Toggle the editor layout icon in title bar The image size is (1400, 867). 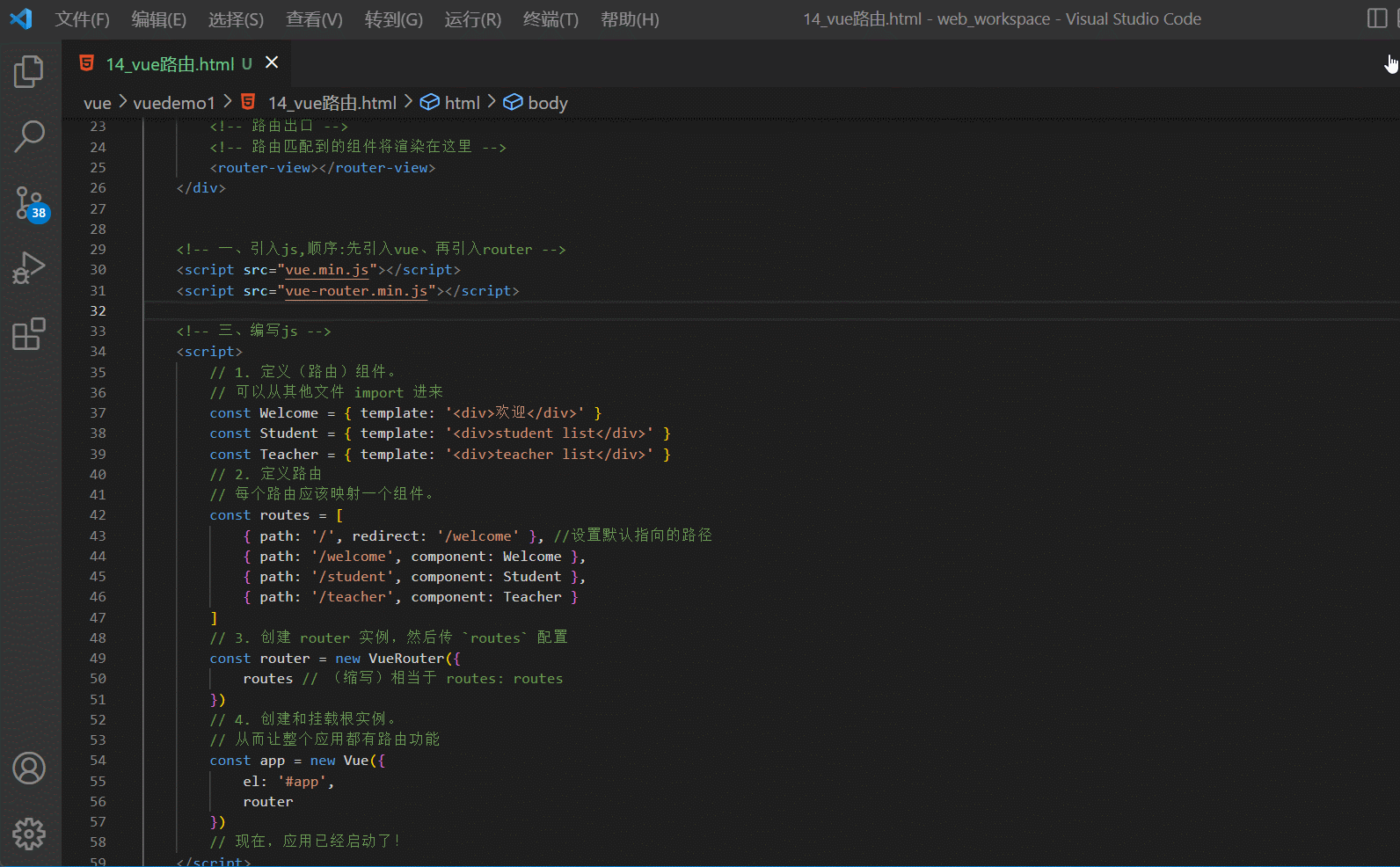[1377, 18]
